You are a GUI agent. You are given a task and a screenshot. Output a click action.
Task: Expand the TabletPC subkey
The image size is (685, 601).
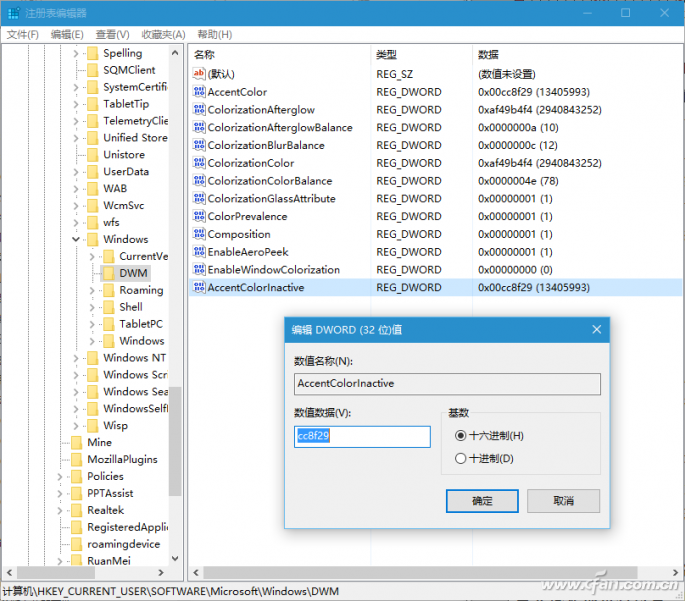[92, 324]
